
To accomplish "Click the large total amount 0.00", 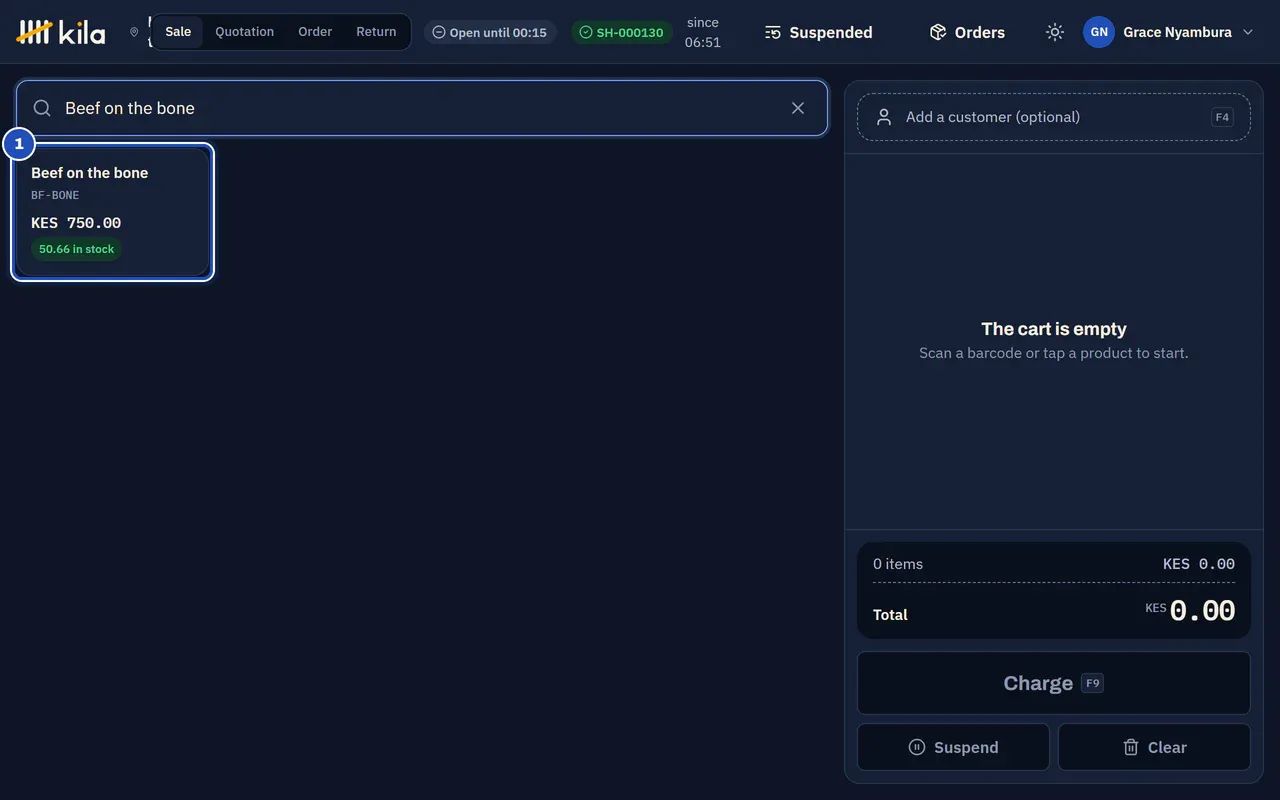I will 1202,610.
